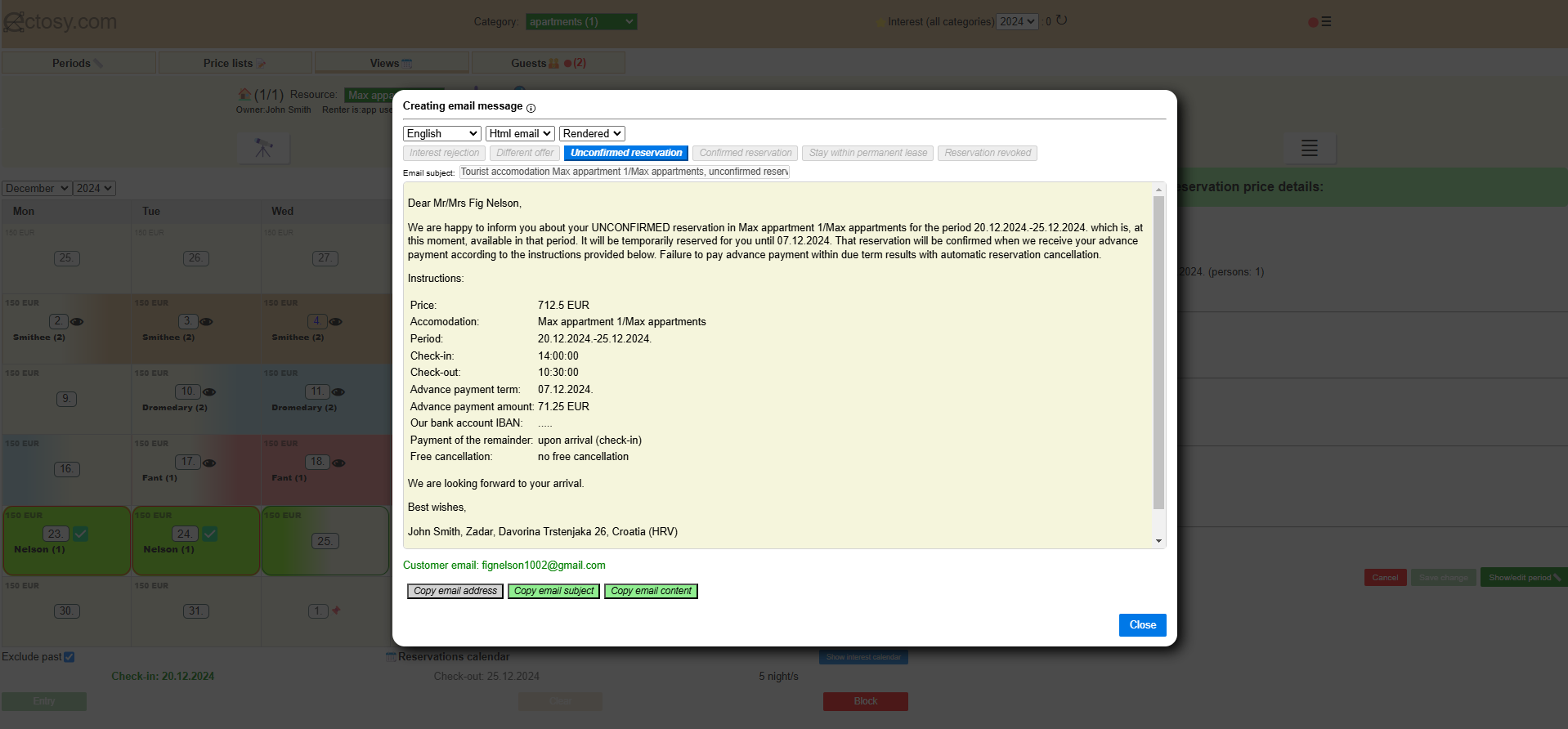Image resolution: width=1568 pixels, height=729 pixels.
Task: Select the Confirmed reservation template tab
Action: point(745,153)
